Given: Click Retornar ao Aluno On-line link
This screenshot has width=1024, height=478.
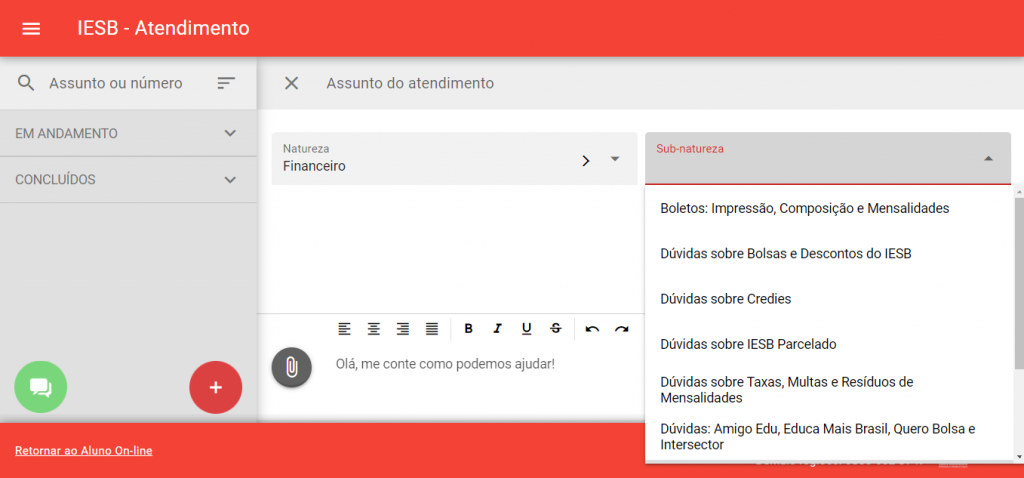Looking at the screenshot, I should point(84,451).
